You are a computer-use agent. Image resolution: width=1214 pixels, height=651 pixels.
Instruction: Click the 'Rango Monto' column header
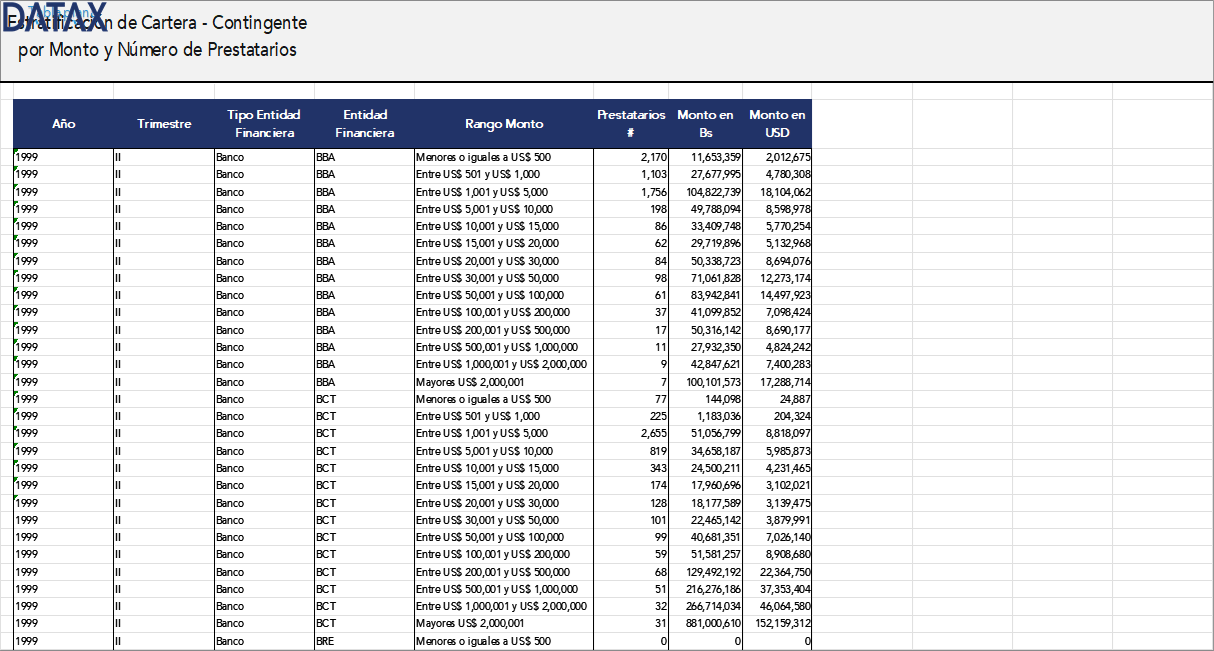click(x=504, y=124)
